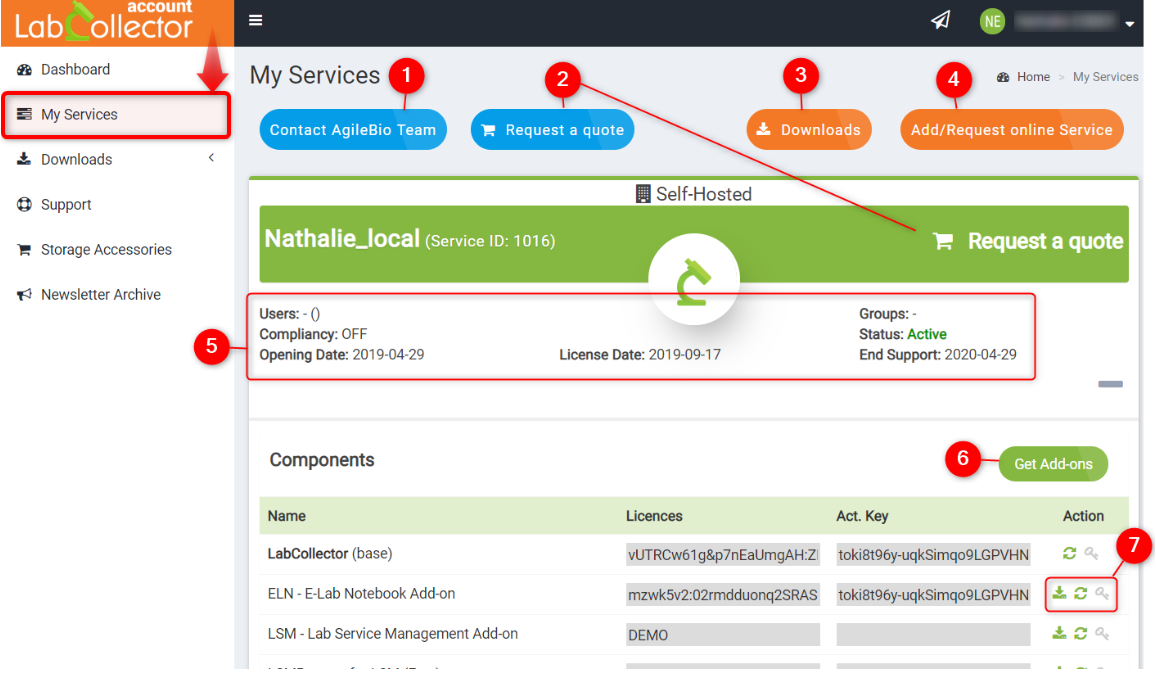Open the paper plane messages icon
The width and height of the screenshot is (1156, 674).
click(940, 21)
